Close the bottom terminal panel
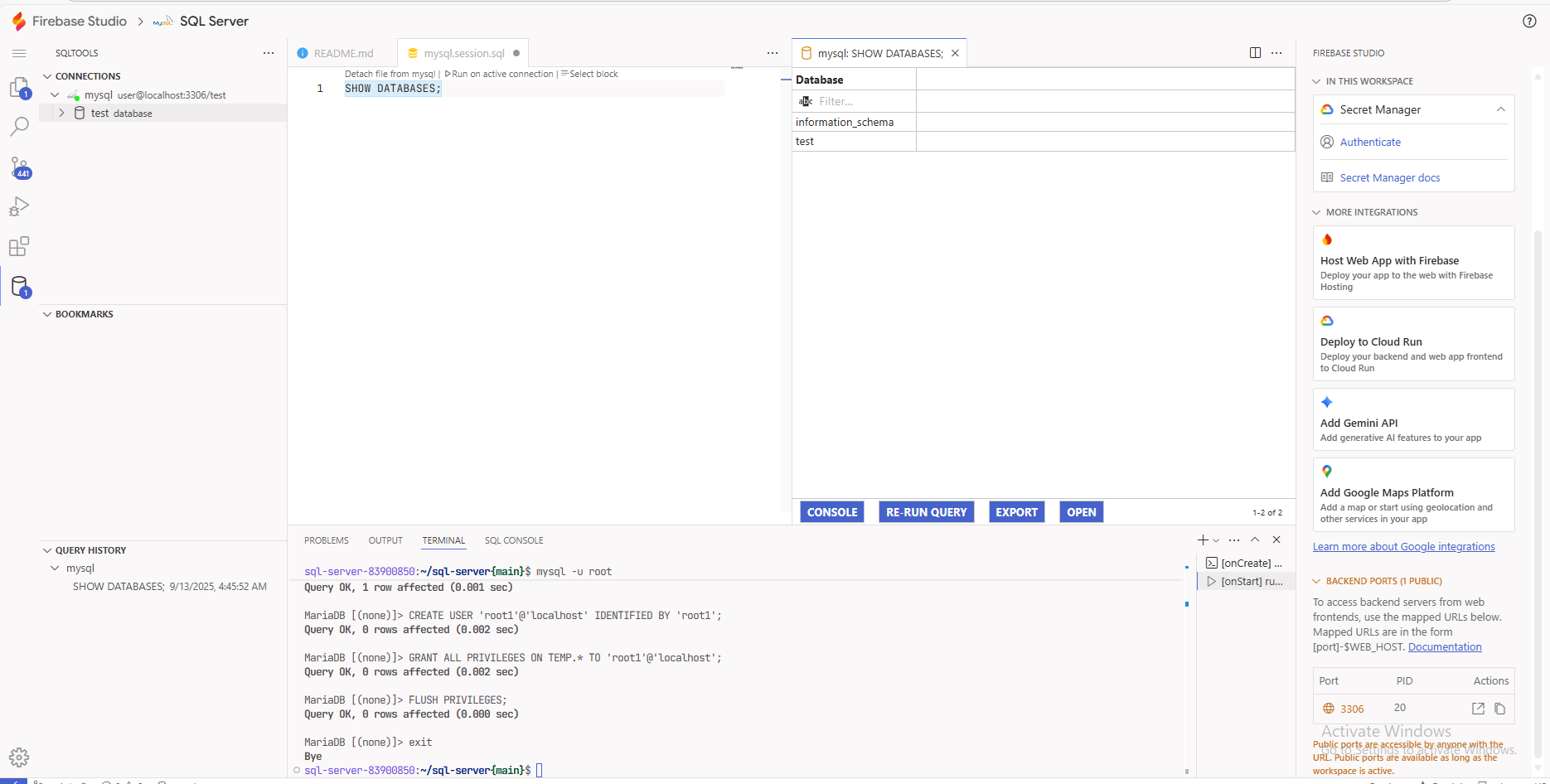This screenshot has width=1550, height=784. click(x=1276, y=540)
